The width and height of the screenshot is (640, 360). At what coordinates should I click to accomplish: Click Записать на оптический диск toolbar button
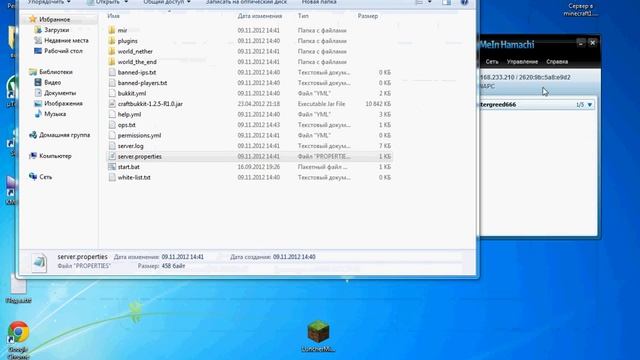[246, 2]
